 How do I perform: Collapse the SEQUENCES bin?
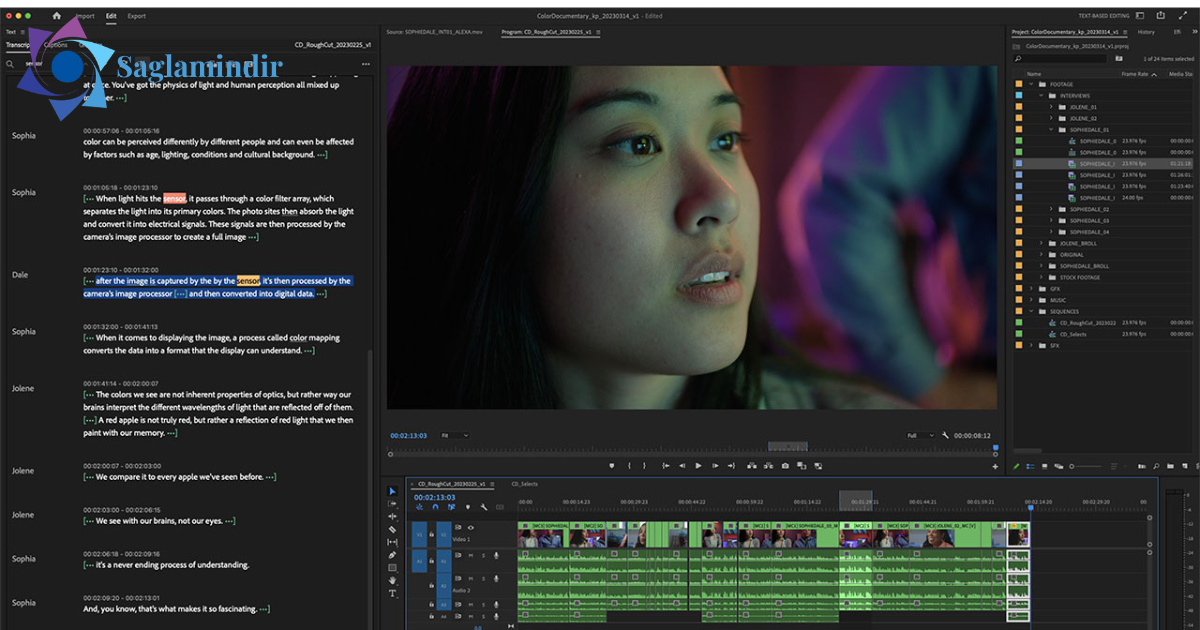1031,311
